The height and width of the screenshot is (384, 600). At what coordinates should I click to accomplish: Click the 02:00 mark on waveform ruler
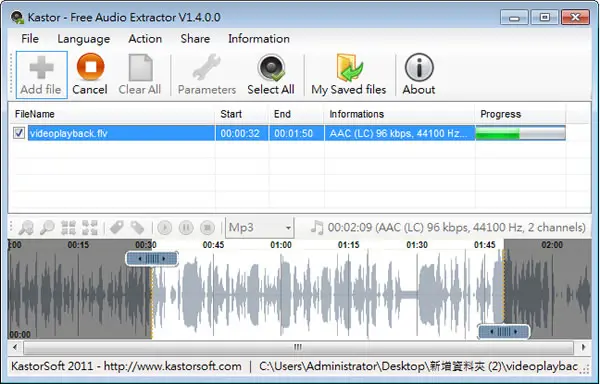(x=552, y=245)
